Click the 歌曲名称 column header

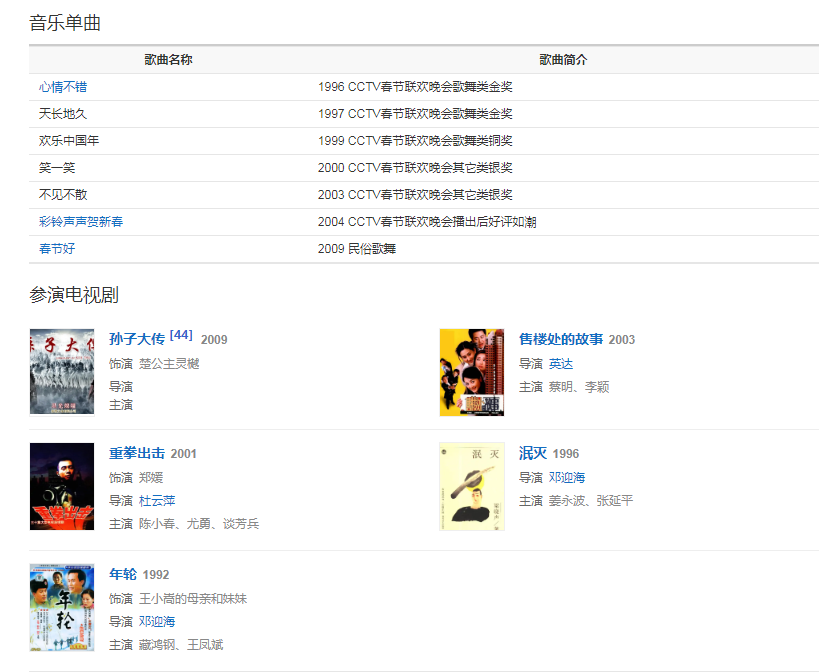(x=168, y=60)
